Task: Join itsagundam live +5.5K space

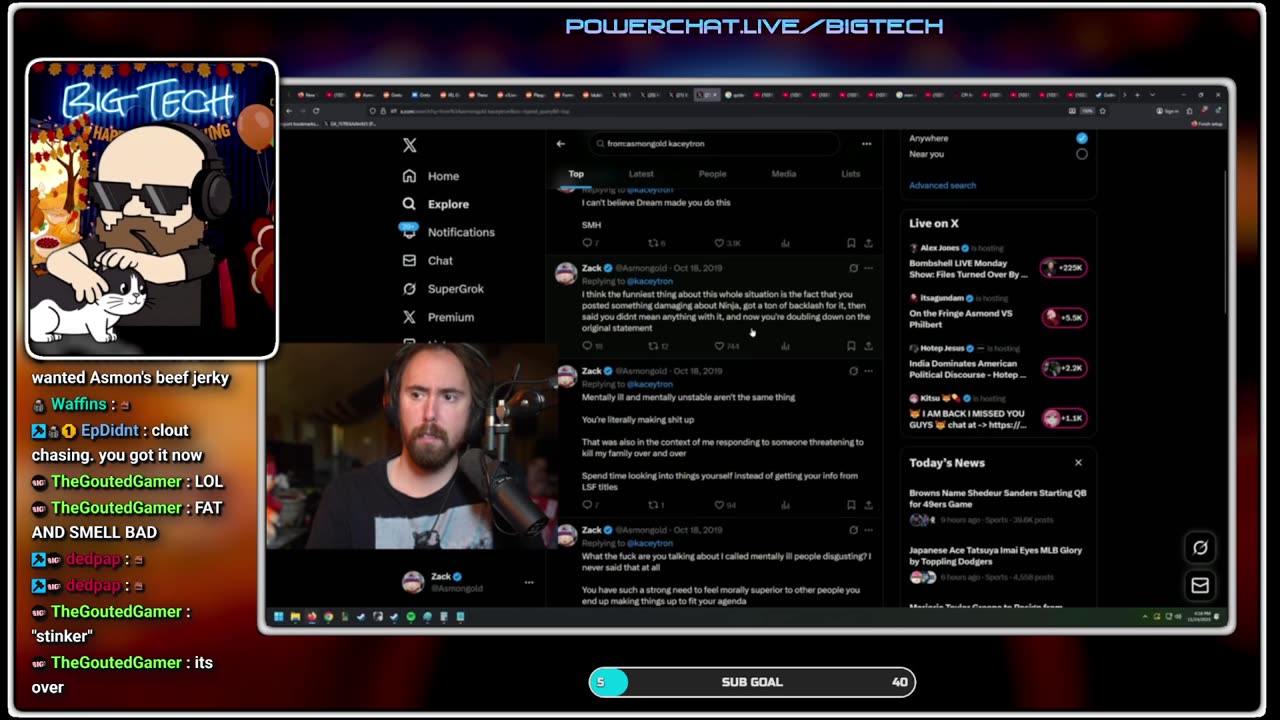Action: (1063, 317)
